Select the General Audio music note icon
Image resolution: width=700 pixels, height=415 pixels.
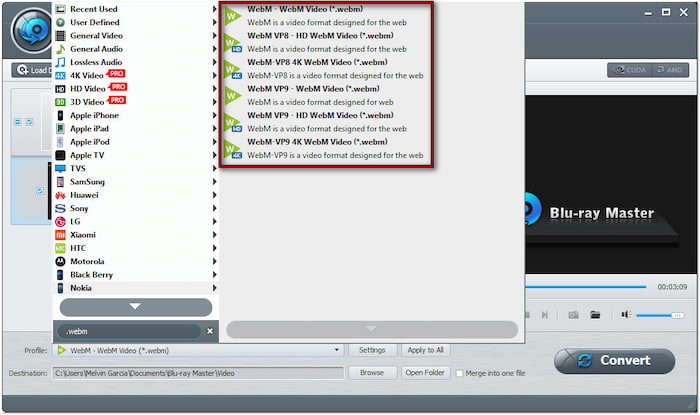pyautogui.click(x=60, y=49)
